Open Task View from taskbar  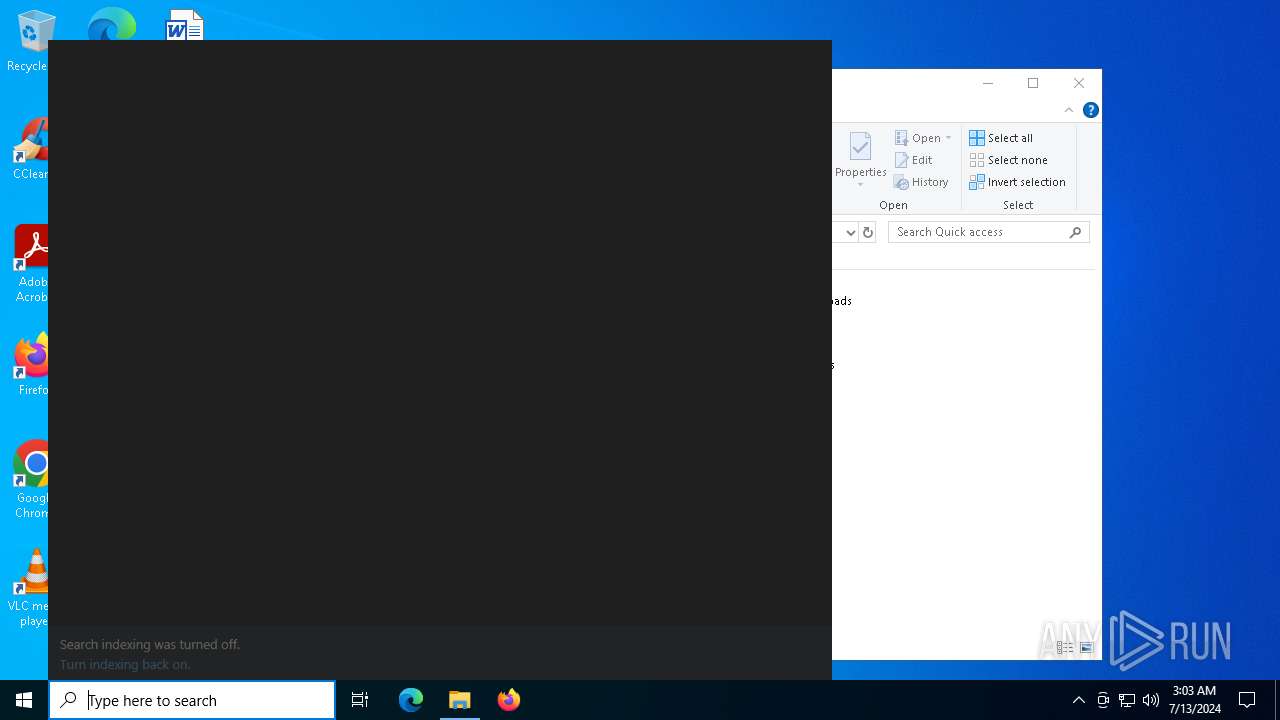click(360, 700)
